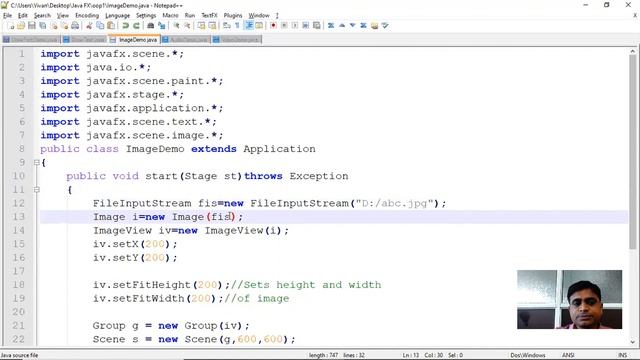Open the Language menu
Viewport: 640px width, 360px height.
118,16
